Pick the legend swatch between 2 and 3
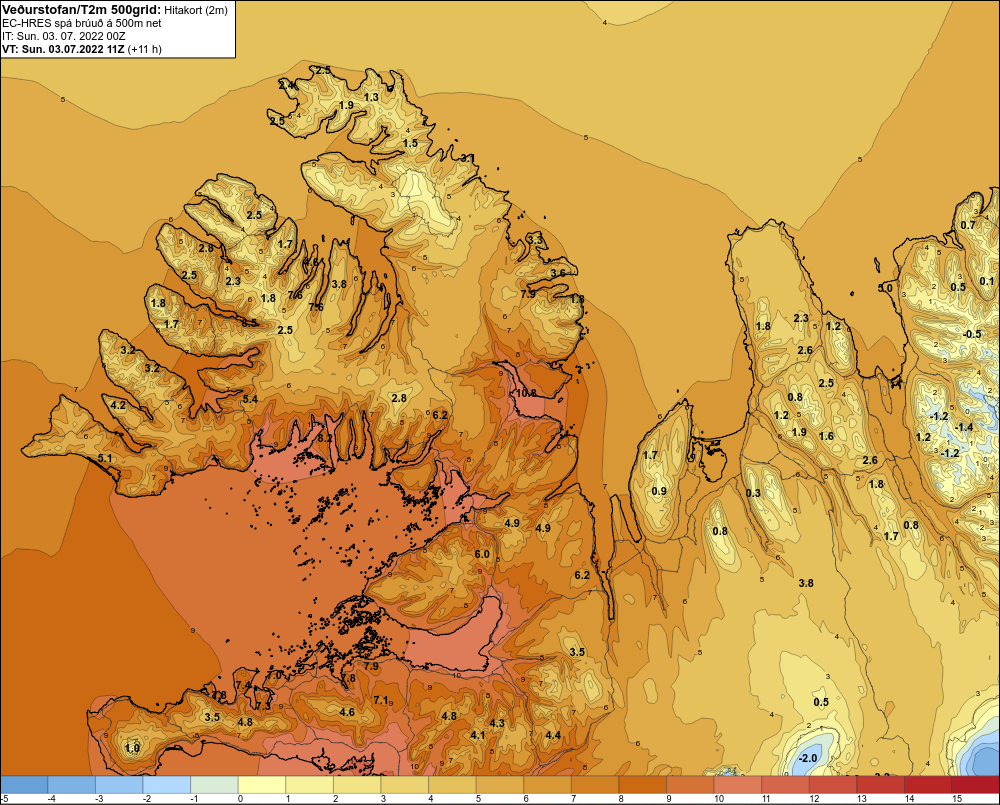Screen dimensions: 1000x805 pos(357,784)
